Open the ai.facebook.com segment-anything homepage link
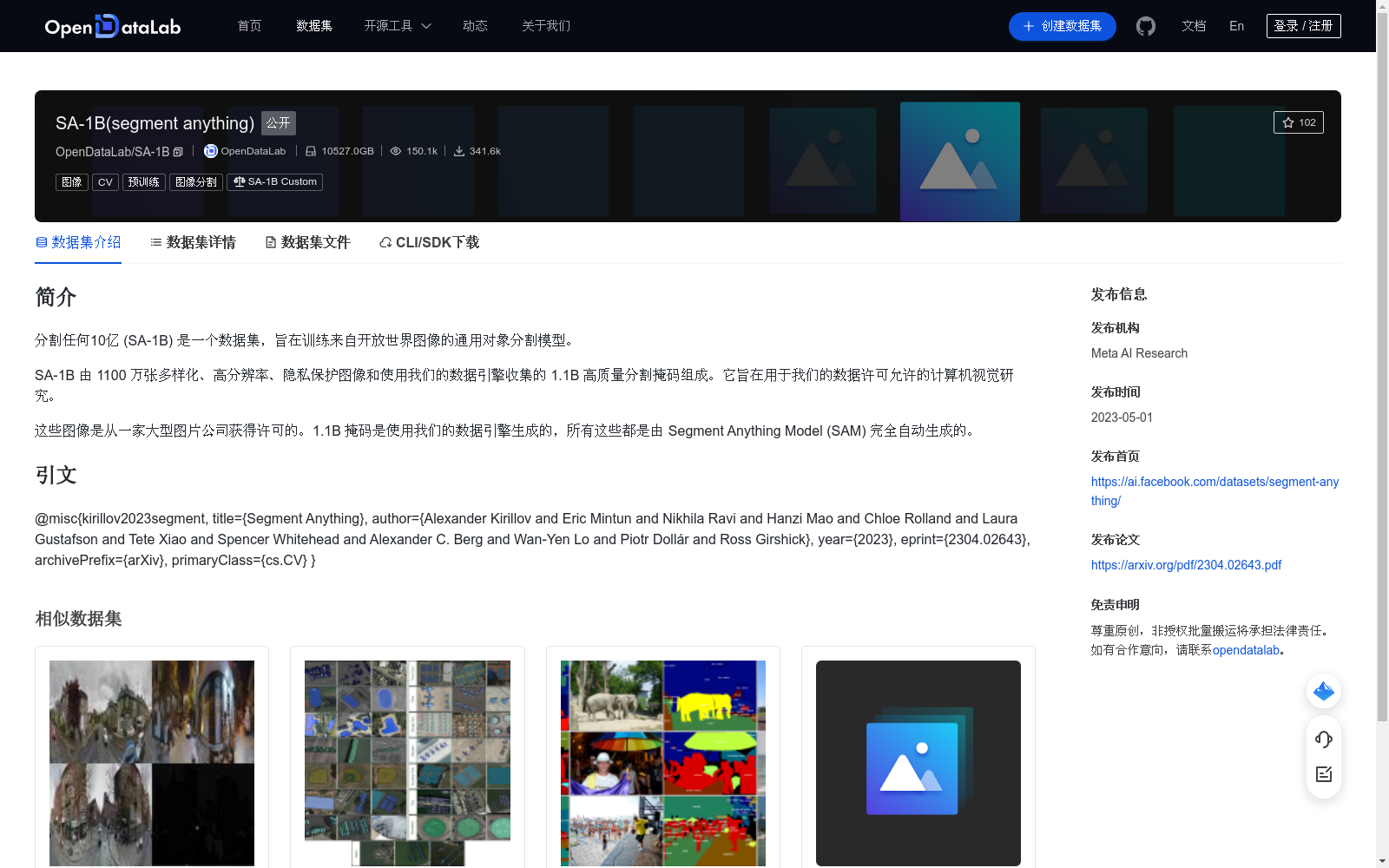The image size is (1389, 868). coord(1215,491)
